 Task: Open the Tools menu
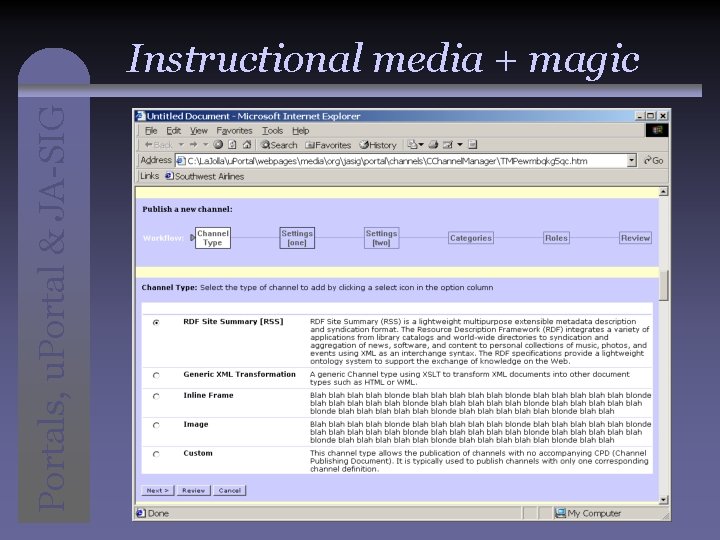click(272, 131)
